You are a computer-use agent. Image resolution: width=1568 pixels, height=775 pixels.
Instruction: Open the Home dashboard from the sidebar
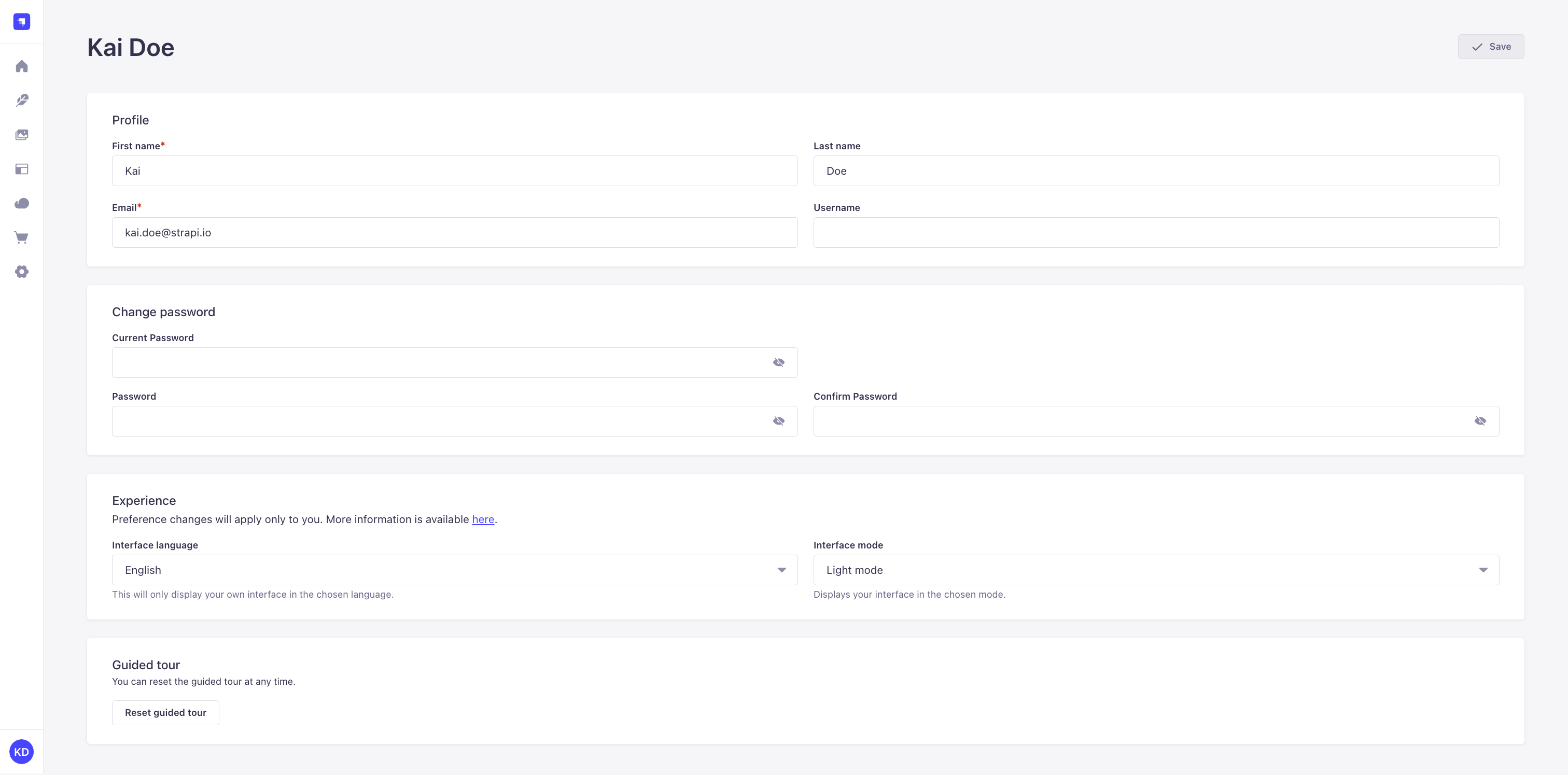point(21,66)
